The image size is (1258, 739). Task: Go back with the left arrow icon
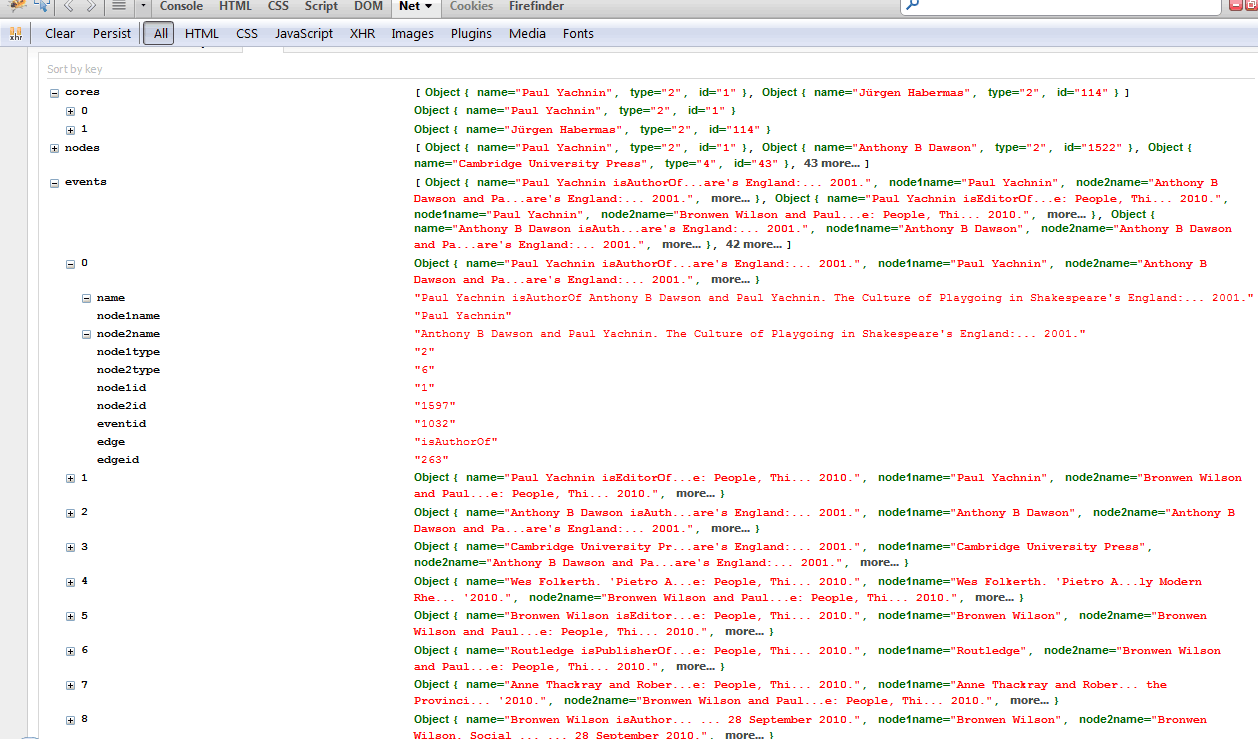pyautogui.click(x=70, y=6)
